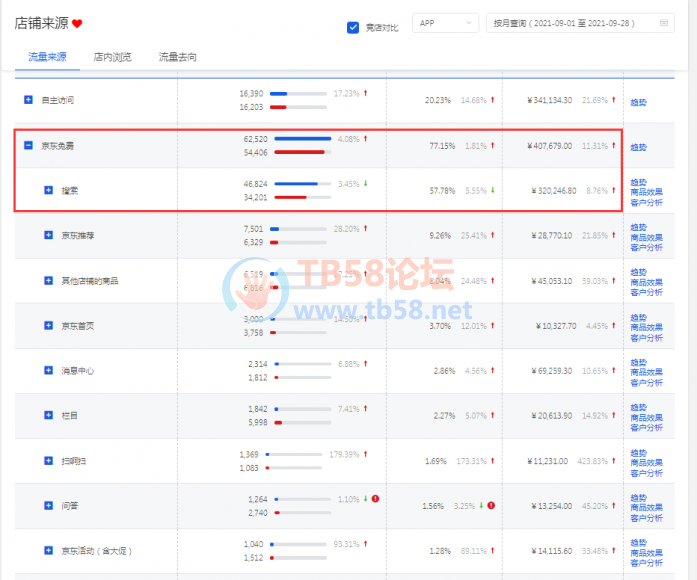Click the ¥320,246.80 amount in 搜索 row
697x580 pixels.
(x=554, y=191)
